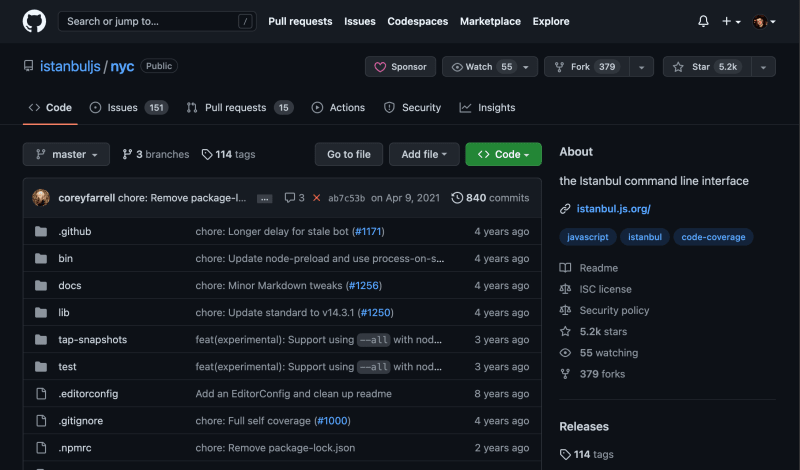The width and height of the screenshot is (800, 470).
Task: Star the nyc repository
Action: 707,67
